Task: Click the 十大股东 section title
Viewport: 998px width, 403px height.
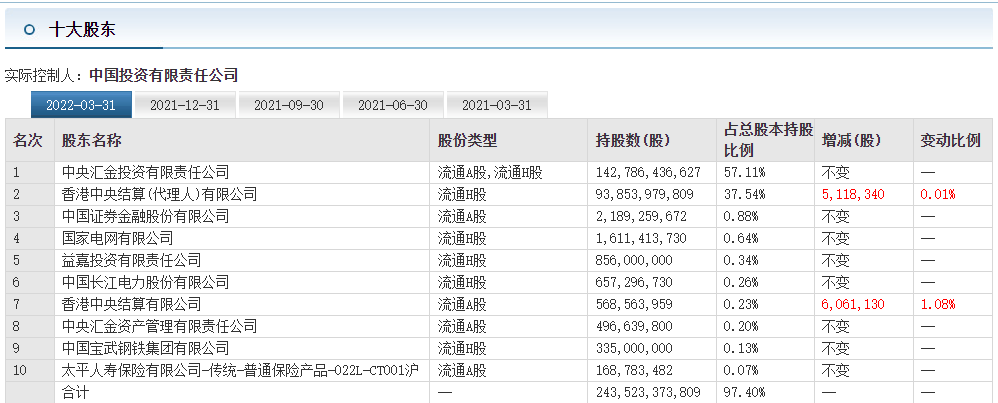Action: tap(81, 29)
